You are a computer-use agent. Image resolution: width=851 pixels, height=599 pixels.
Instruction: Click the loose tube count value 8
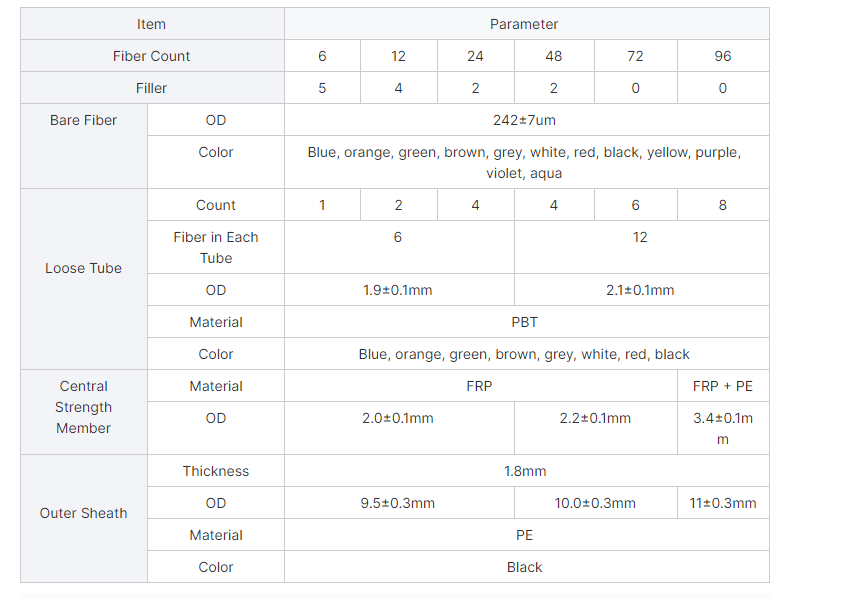(x=723, y=205)
